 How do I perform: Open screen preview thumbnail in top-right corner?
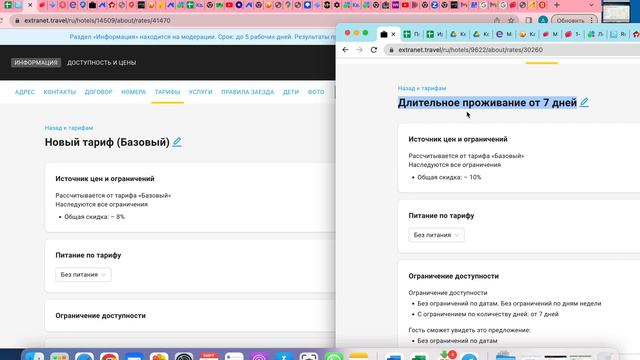point(617,12)
